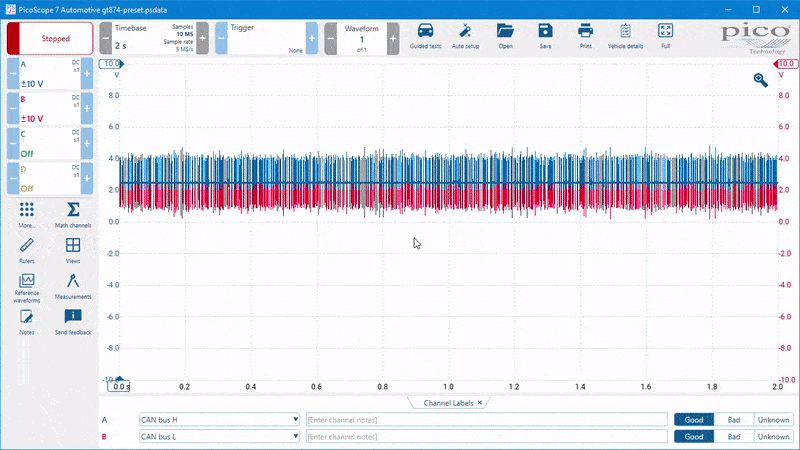Open the Rulers tool
800x450 pixels.
point(27,251)
